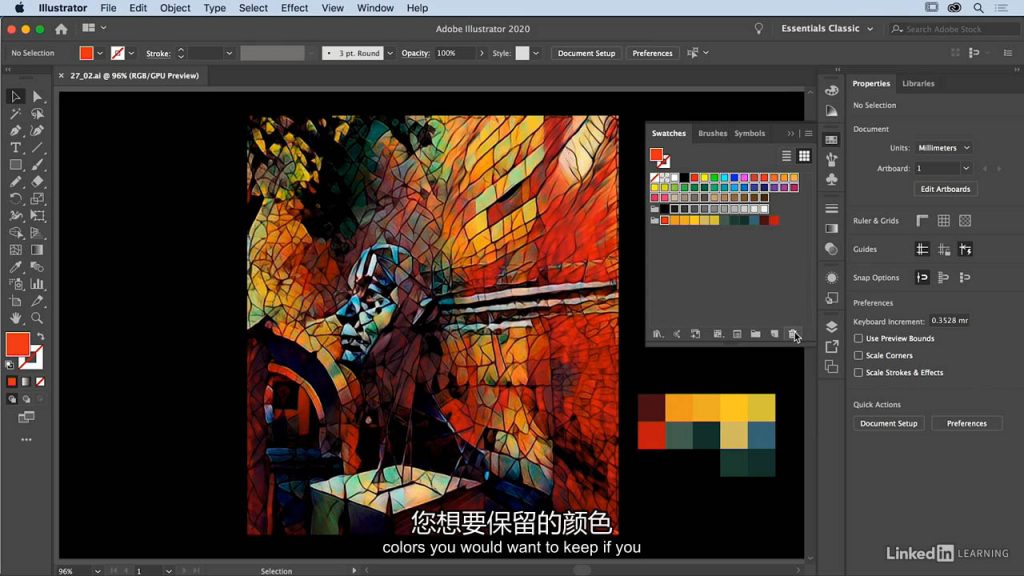Open the Layers panel from dock
Viewport: 1024px width, 576px height.
[831, 327]
